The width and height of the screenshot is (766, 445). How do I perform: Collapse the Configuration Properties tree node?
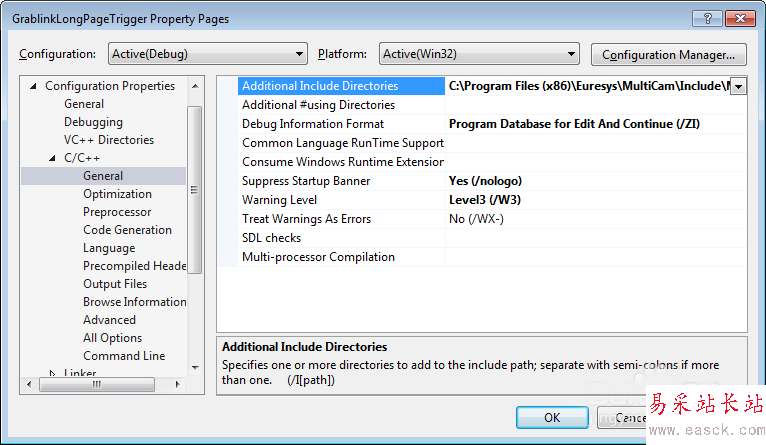click(34, 87)
